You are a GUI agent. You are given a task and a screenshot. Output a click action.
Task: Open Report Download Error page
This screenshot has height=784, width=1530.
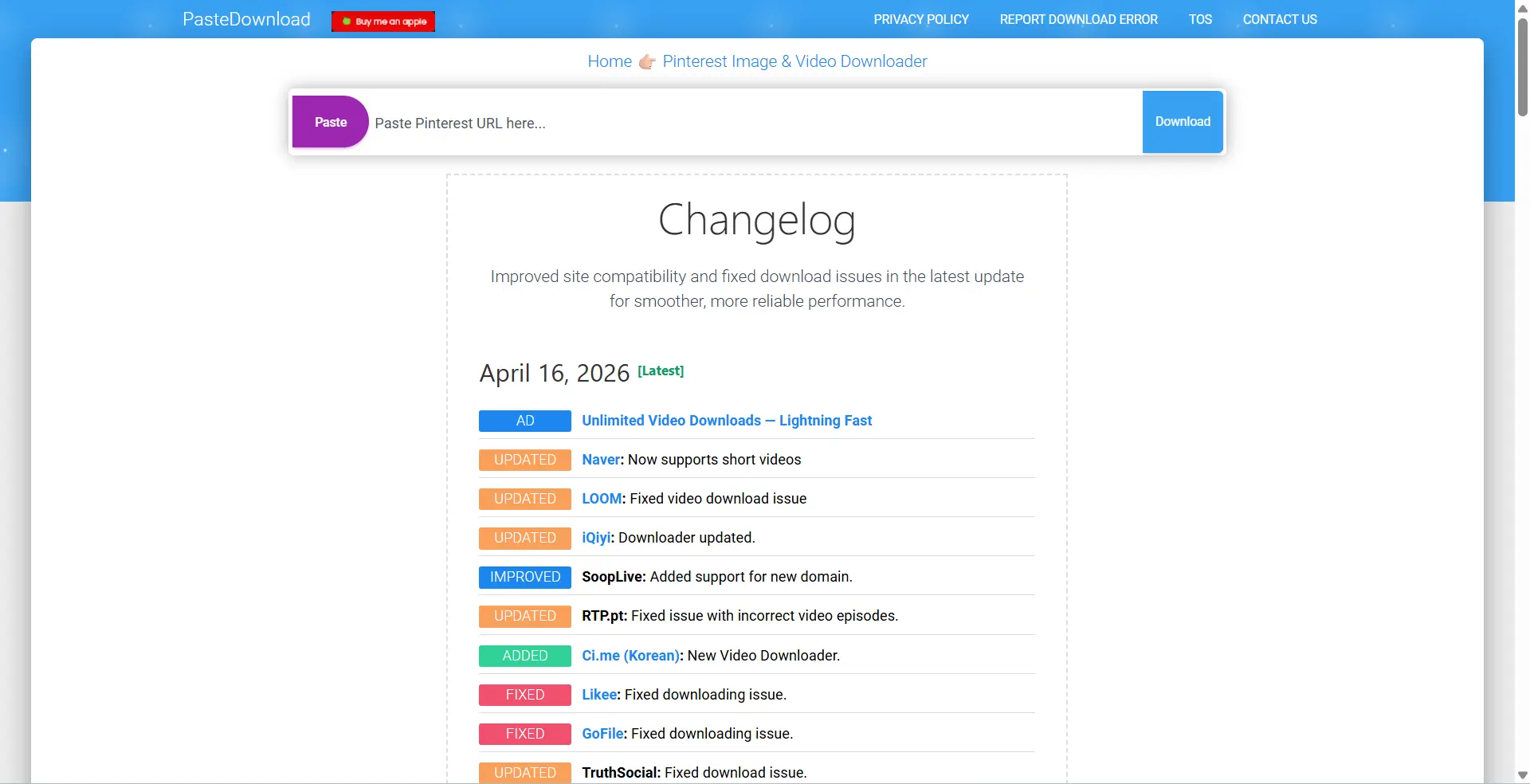coord(1078,19)
